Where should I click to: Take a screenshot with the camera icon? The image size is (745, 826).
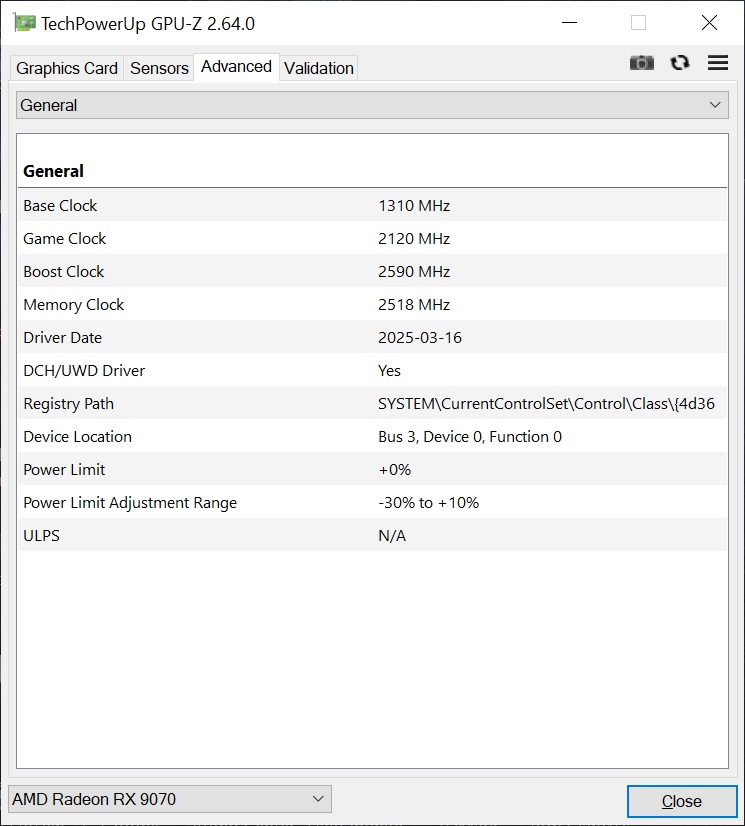point(641,63)
